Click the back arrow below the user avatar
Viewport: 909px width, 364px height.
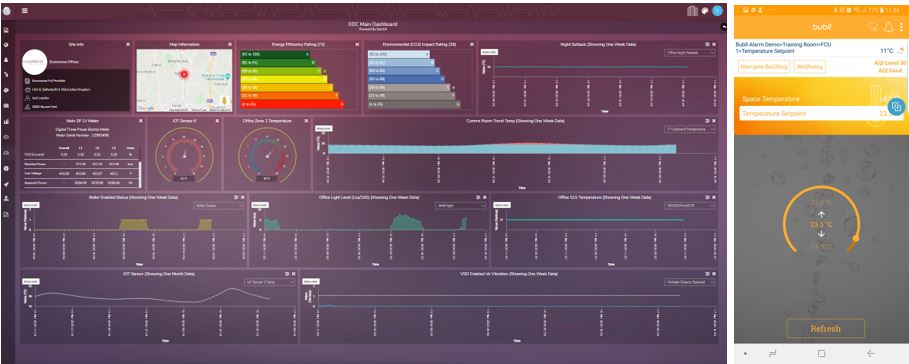click(x=723, y=27)
